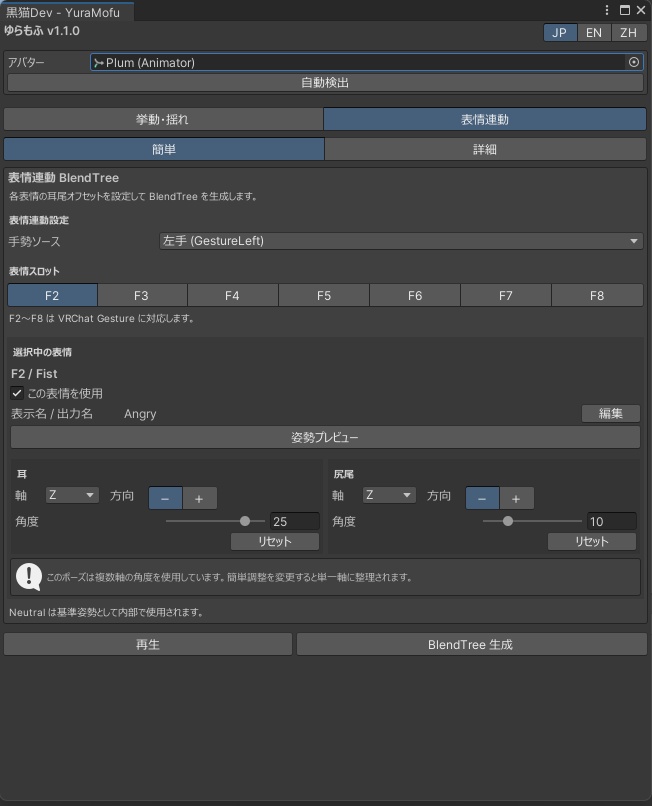Select the 詳細 mode tab
Screen dimensions: 652x806
click(485, 149)
